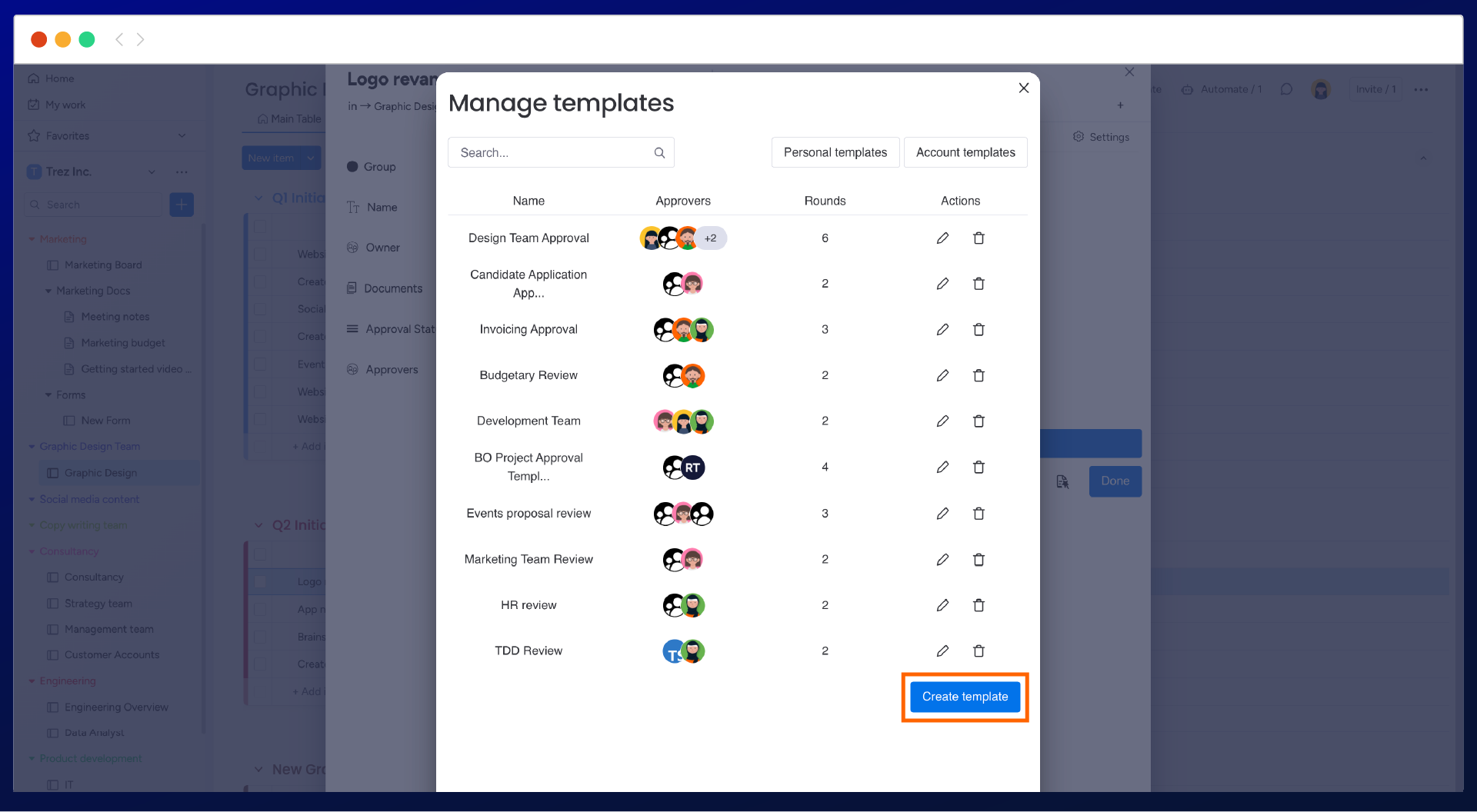Switch to the Account templates tab
1477x812 pixels.
point(965,152)
